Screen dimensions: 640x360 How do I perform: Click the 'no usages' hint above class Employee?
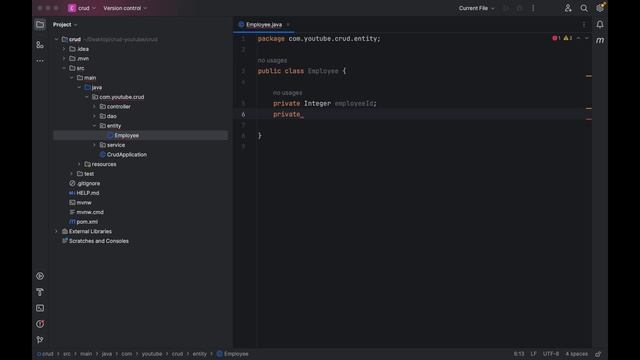(272, 60)
